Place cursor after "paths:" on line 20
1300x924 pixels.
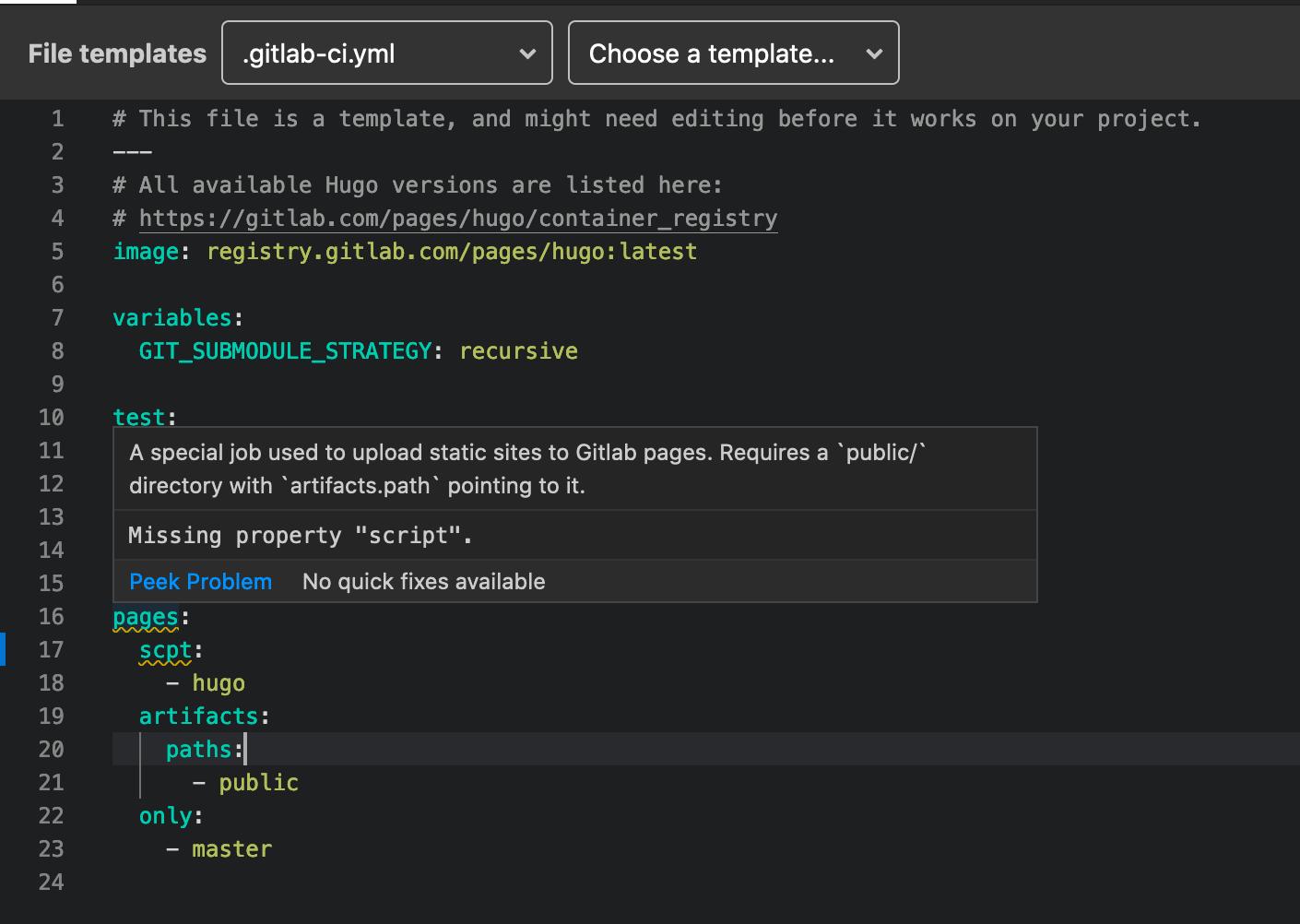click(244, 749)
